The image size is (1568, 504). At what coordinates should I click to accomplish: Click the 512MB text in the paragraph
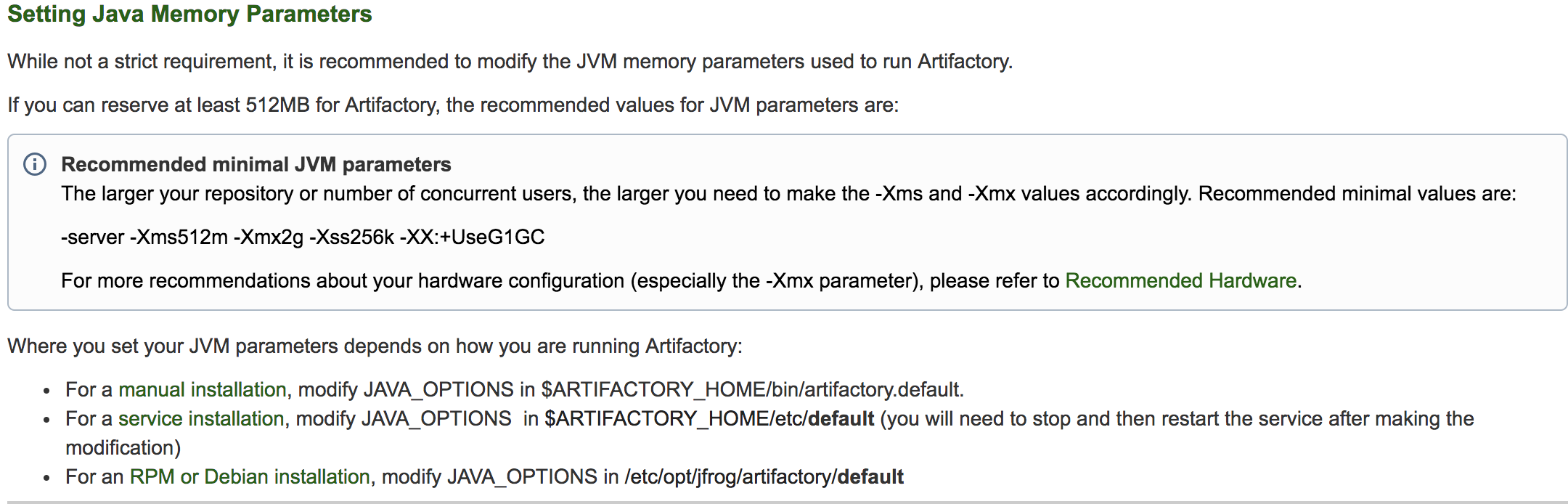coord(277,105)
